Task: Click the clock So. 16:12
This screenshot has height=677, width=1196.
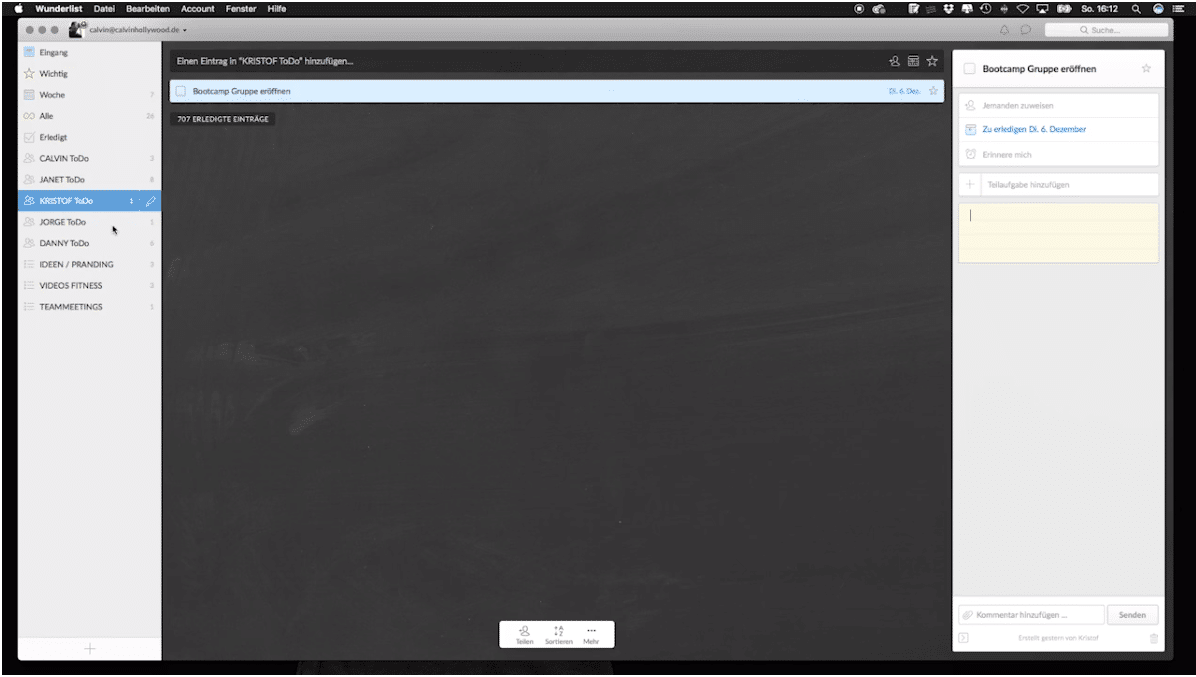Action: pyautogui.click(x=1099, y=8)
